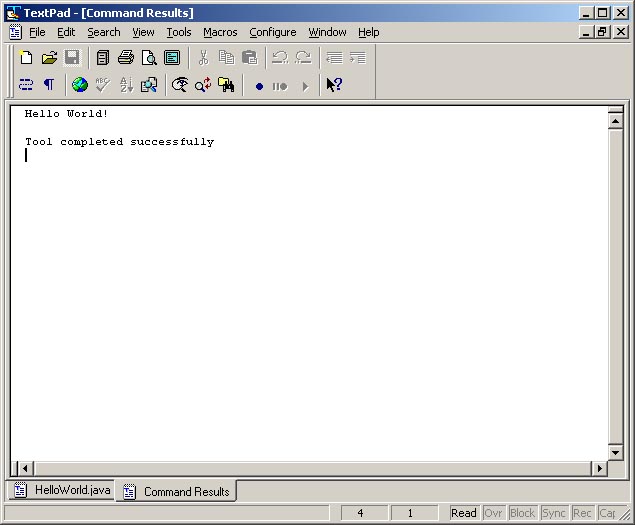This screenshot has width=635, height=525.
Task: Click the Open file folder icon
Action: click(x=49, y=58)
